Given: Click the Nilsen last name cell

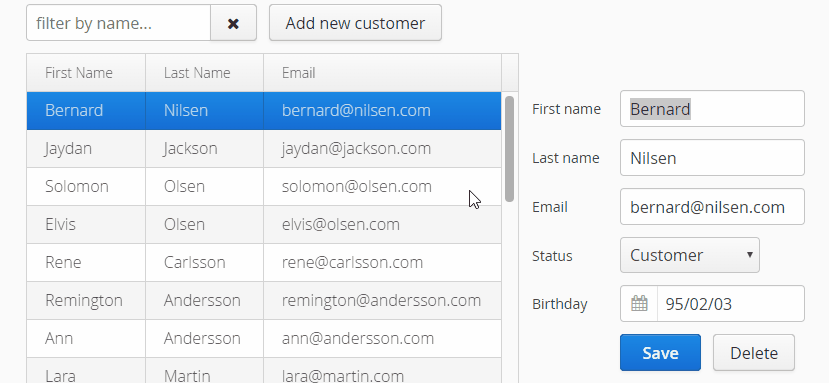Looking at the screenshot, I should click(x=205, y=111).
